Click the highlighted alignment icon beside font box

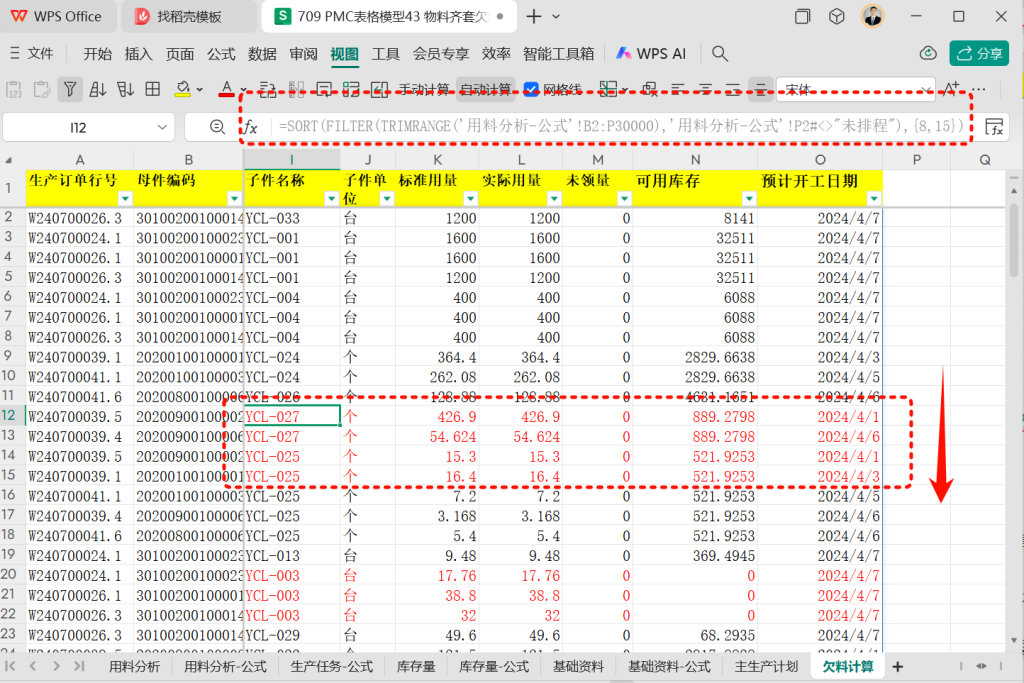(760, 89)
